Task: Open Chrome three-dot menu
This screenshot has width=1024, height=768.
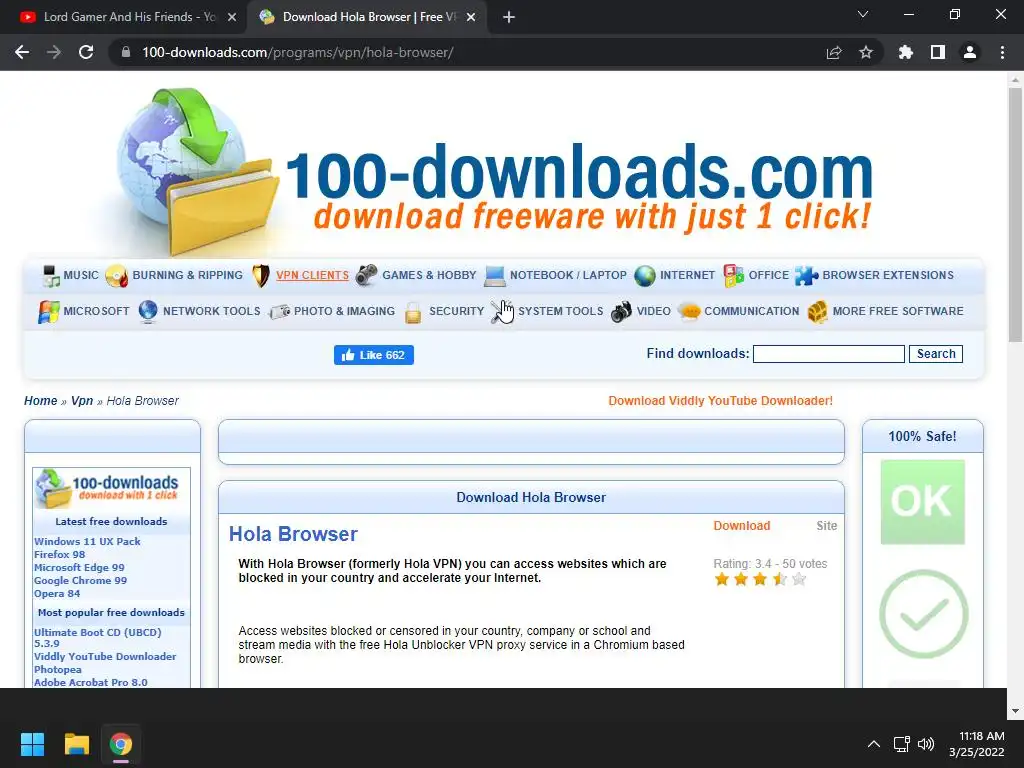Action: tap(1002, 52)
